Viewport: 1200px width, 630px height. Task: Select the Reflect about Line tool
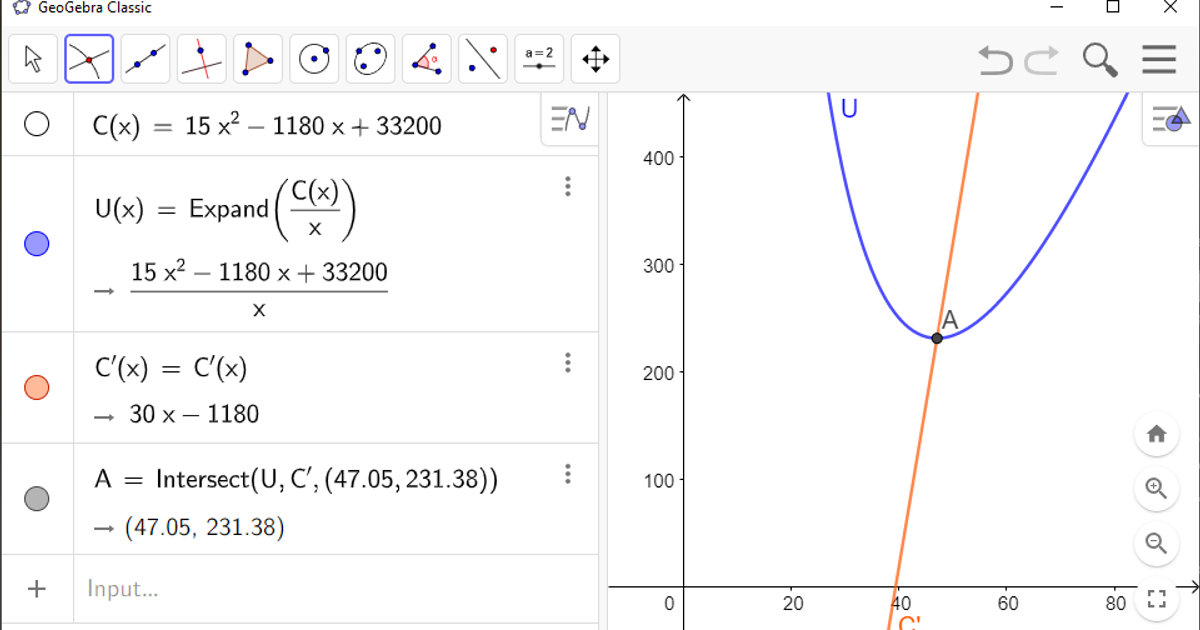click(x=482, y=58)
